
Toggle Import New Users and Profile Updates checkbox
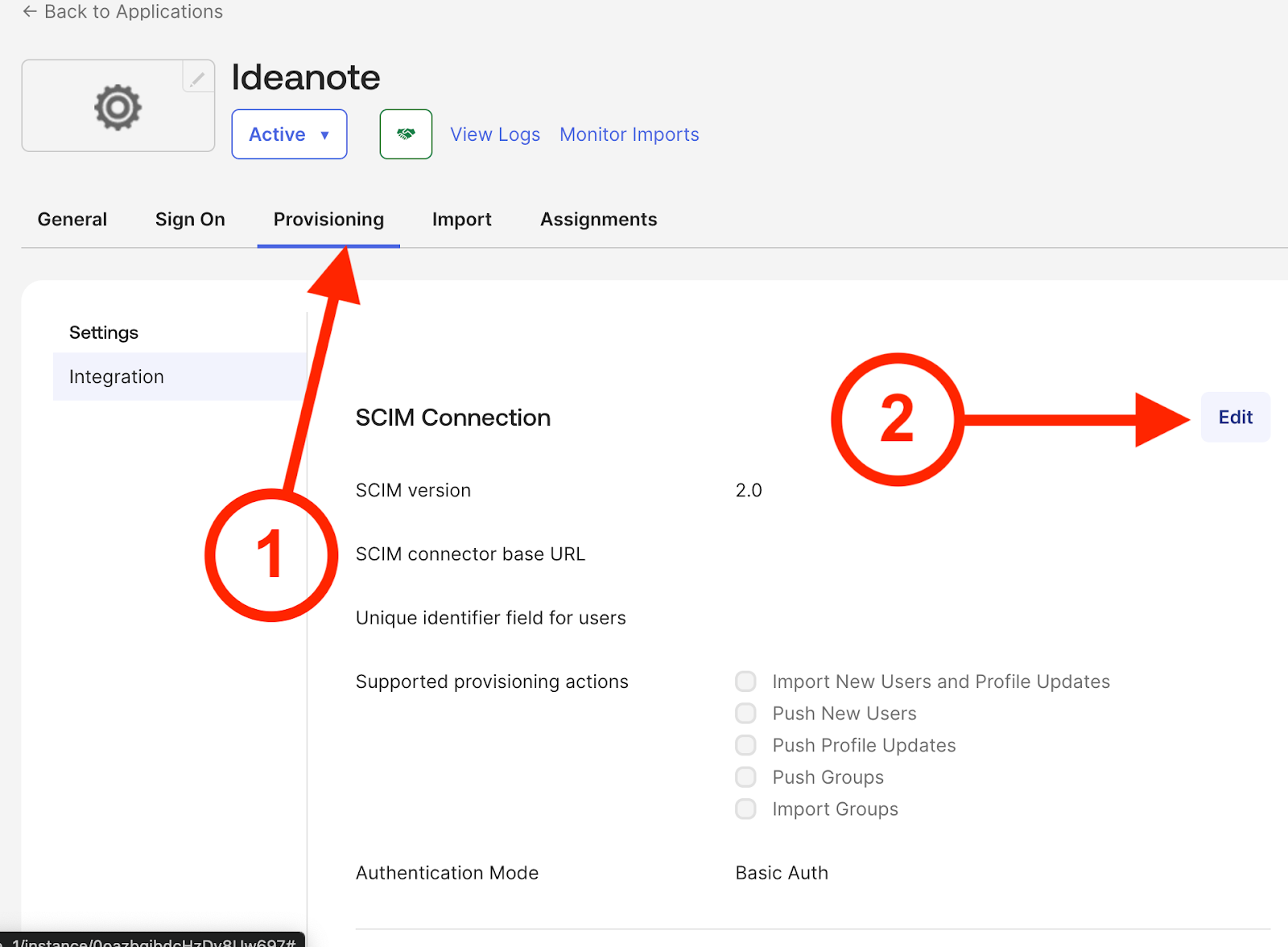click(x=745, y=681)
